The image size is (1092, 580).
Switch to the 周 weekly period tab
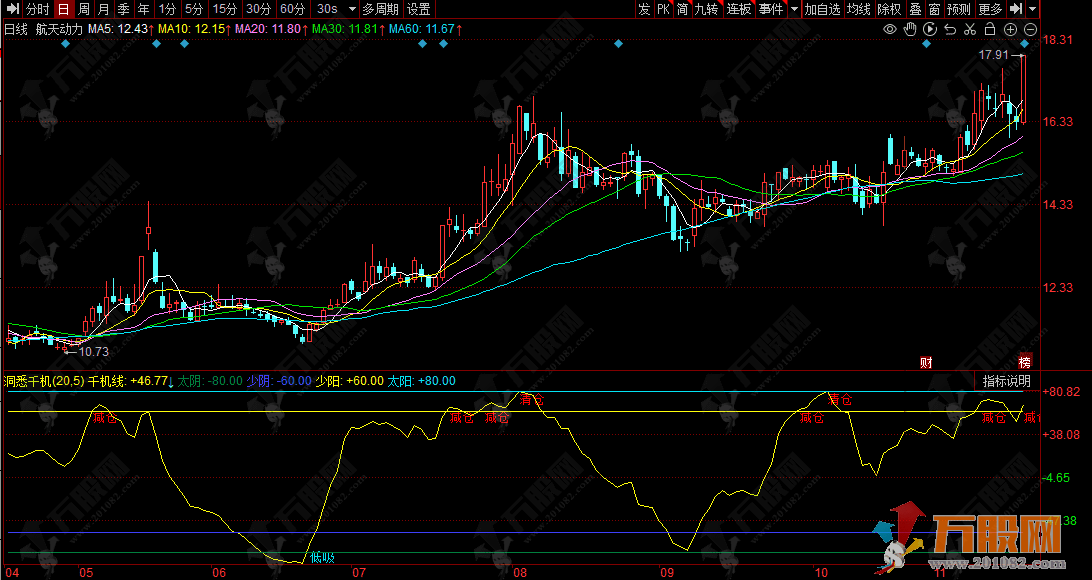[x=83, y=9]
